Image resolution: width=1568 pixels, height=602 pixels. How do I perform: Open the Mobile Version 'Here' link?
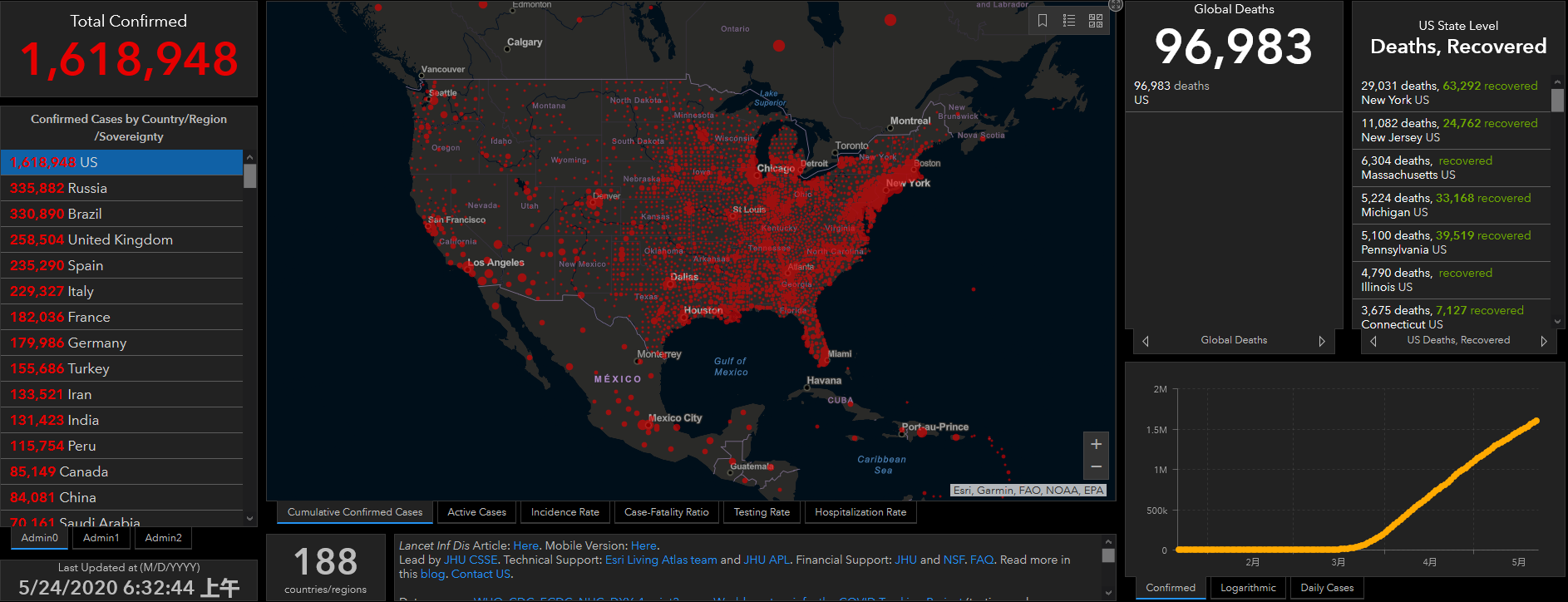point(643,545)
